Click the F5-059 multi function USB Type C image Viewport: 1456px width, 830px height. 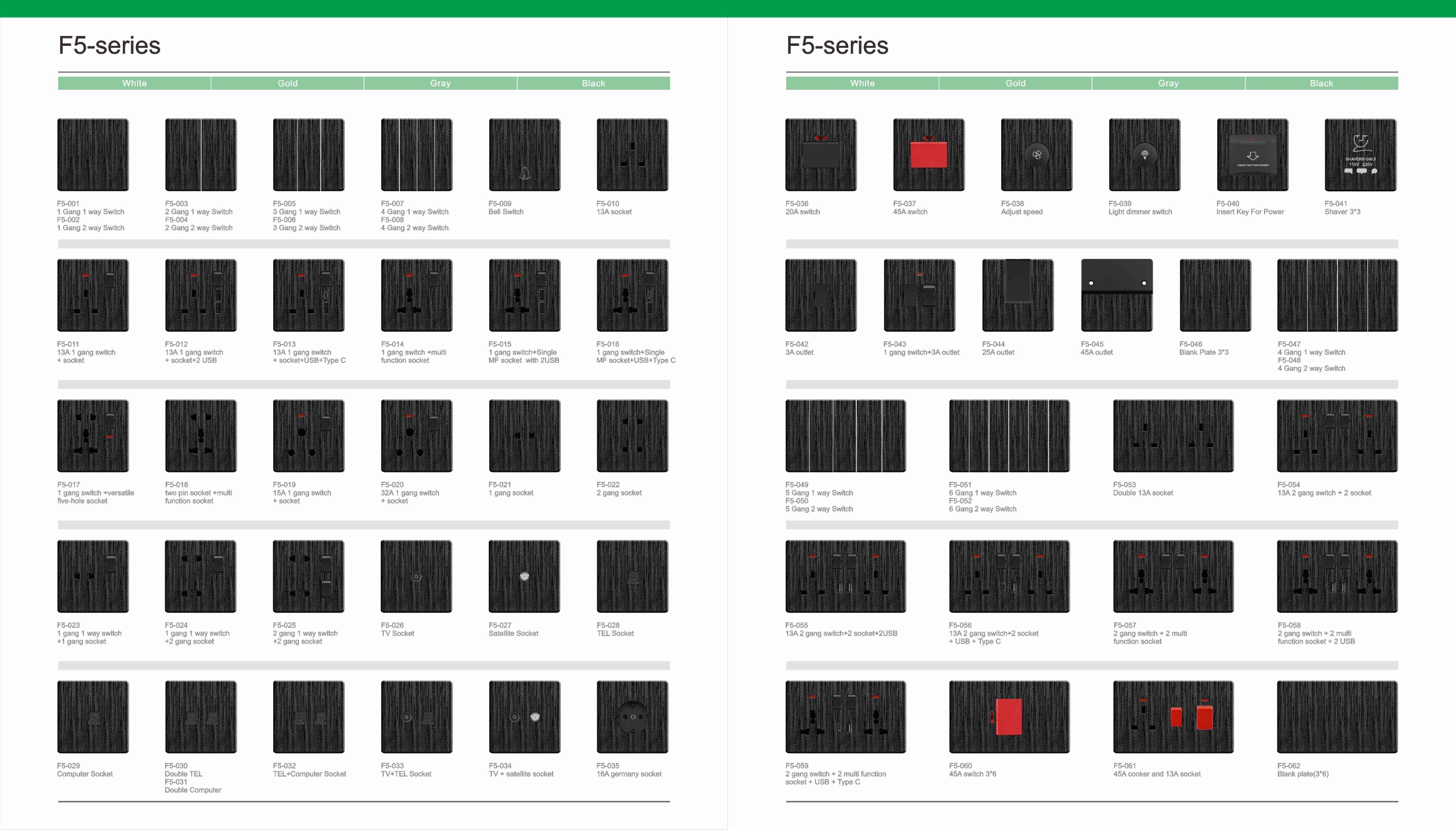[x=845, y=717]
